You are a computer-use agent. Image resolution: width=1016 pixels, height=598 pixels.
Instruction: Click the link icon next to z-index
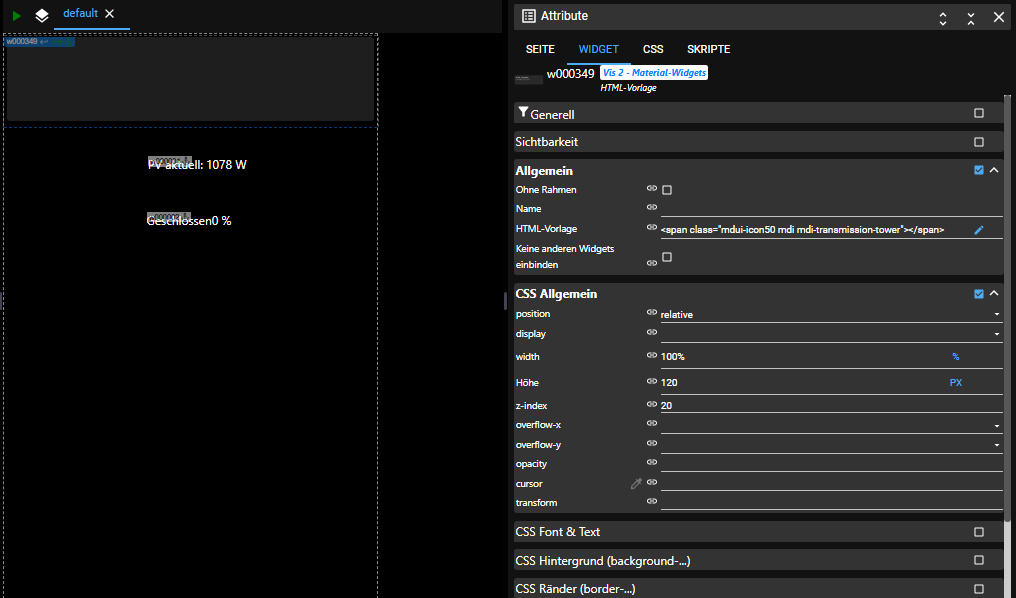point(652,404)
